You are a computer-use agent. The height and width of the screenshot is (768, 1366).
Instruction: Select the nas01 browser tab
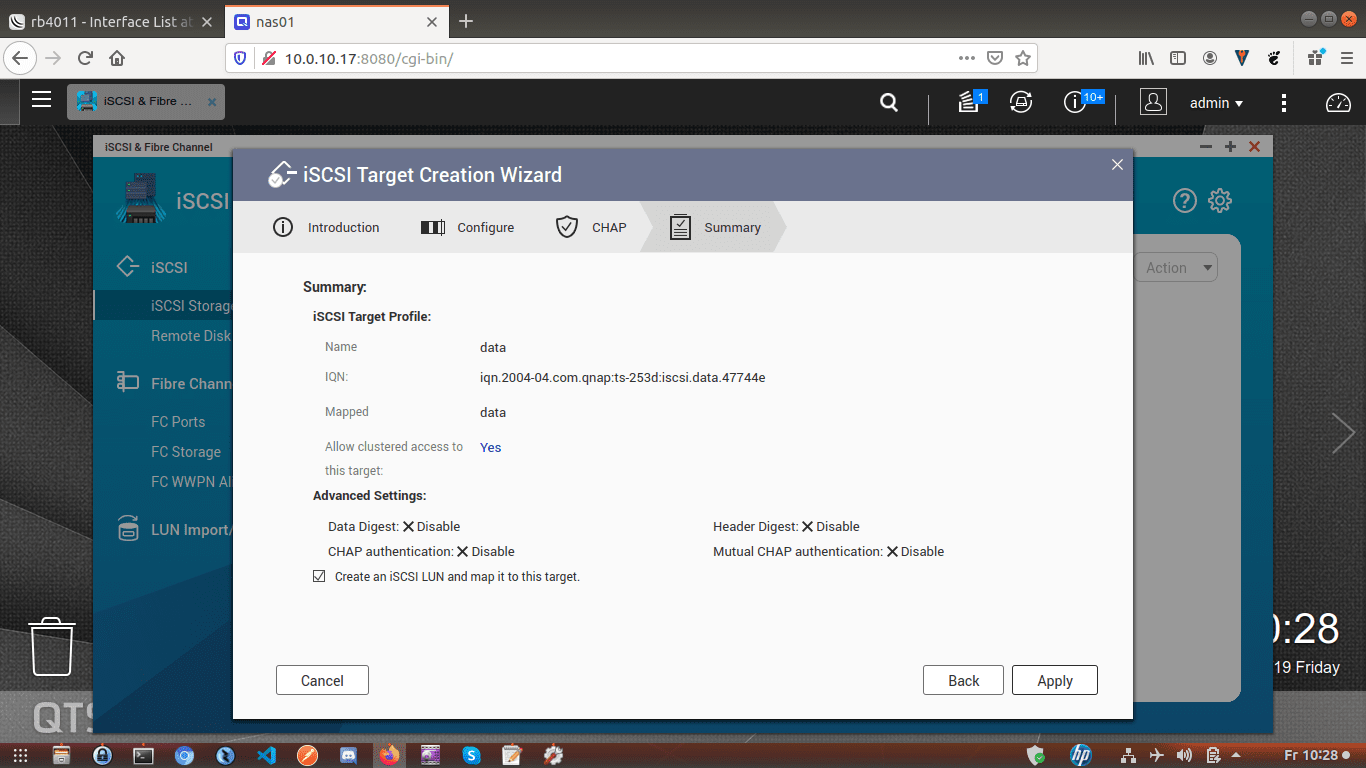click(335, 21)
